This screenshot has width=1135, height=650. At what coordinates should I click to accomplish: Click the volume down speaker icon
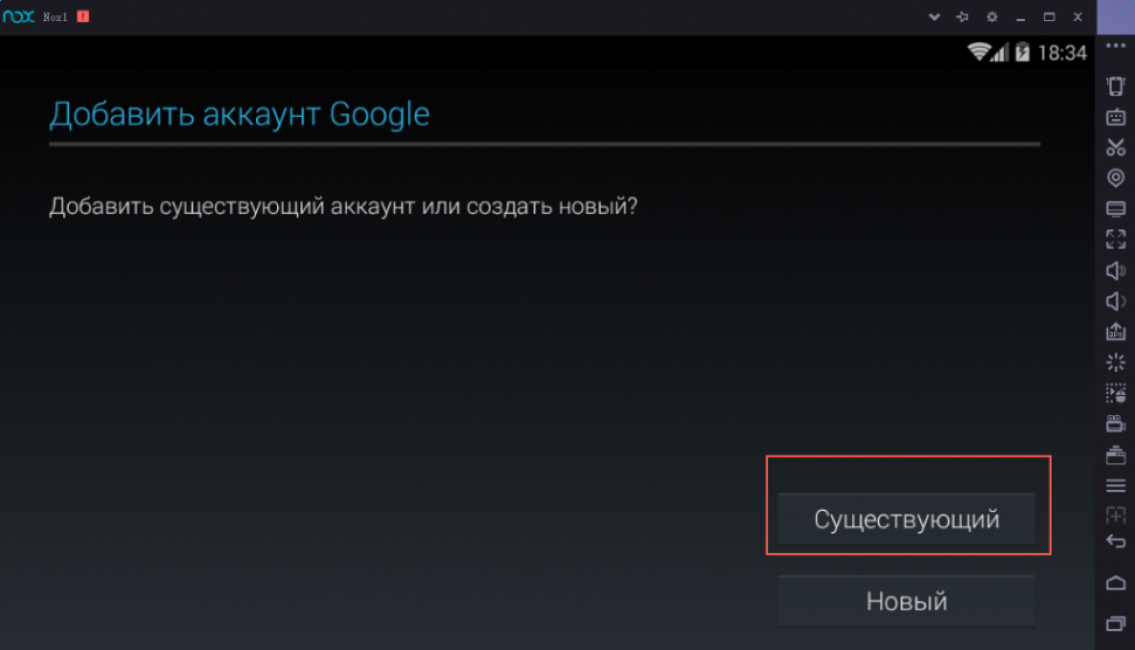coord(1115,300)
